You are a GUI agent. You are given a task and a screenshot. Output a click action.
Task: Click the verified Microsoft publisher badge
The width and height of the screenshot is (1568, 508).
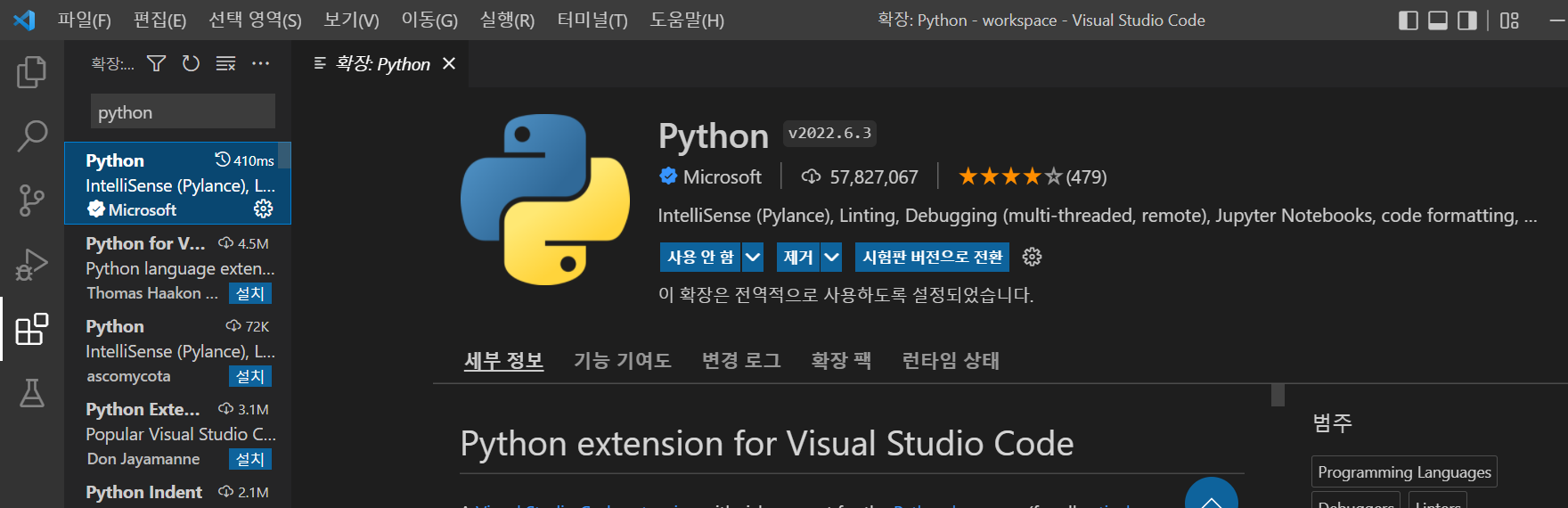[668, 176]
